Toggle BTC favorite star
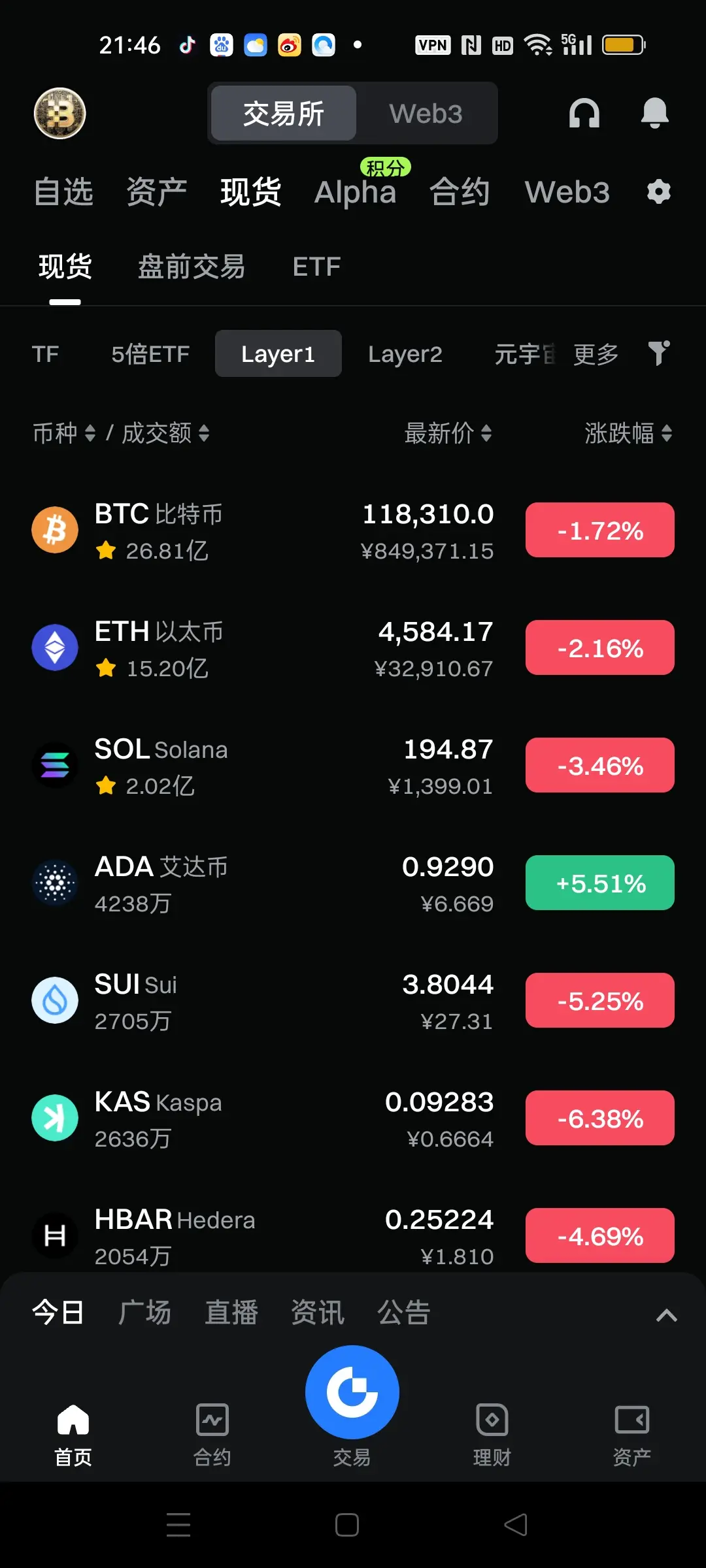 106,551
